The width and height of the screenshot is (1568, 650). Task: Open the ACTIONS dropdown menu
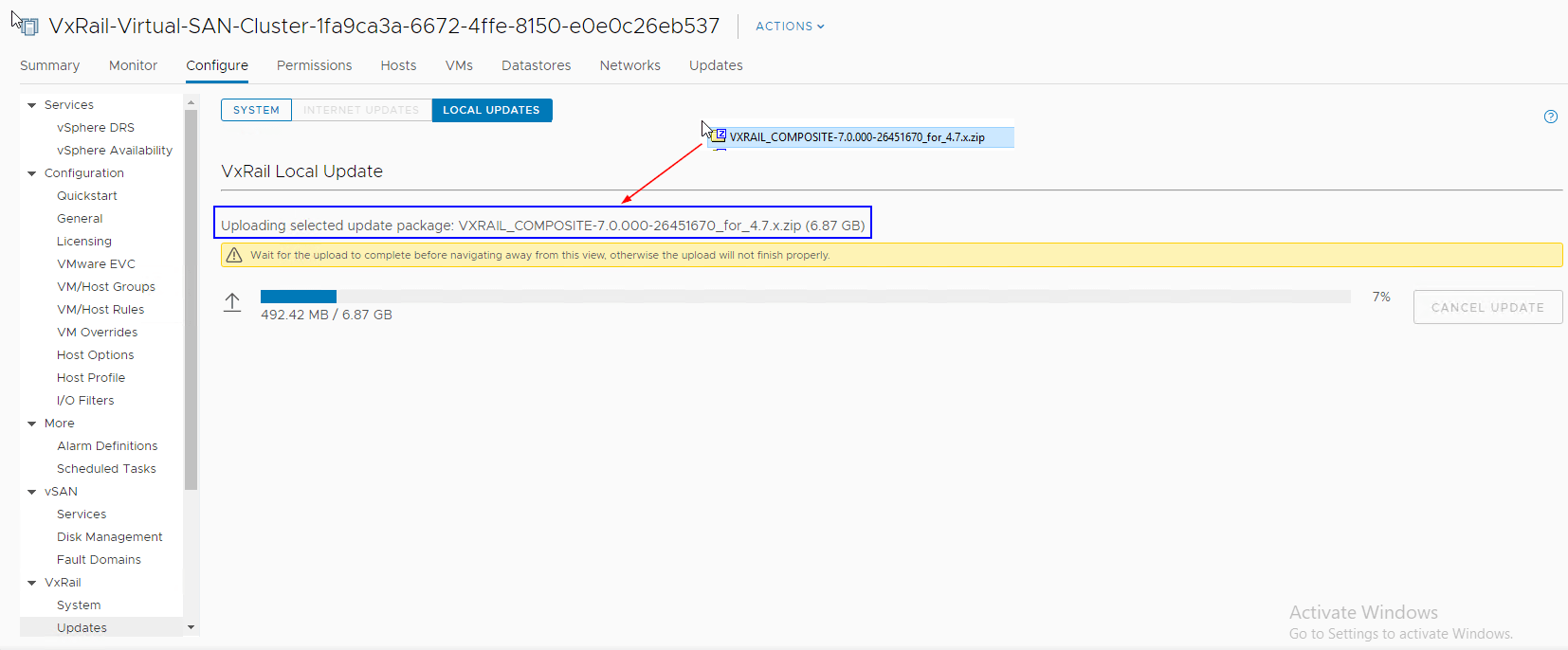pos(789,27)
